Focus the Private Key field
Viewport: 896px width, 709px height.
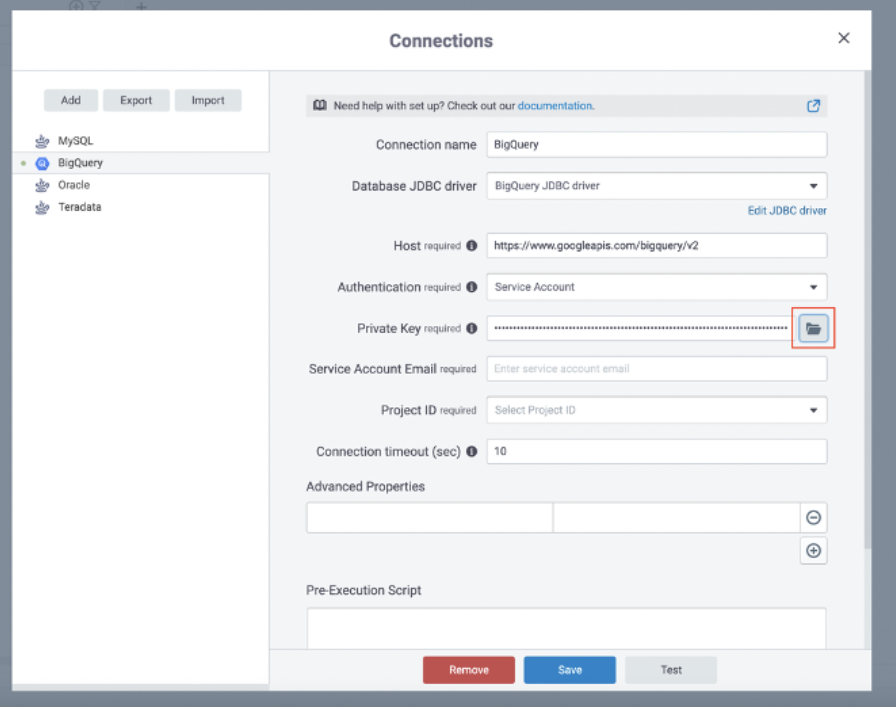pos(640,329)
